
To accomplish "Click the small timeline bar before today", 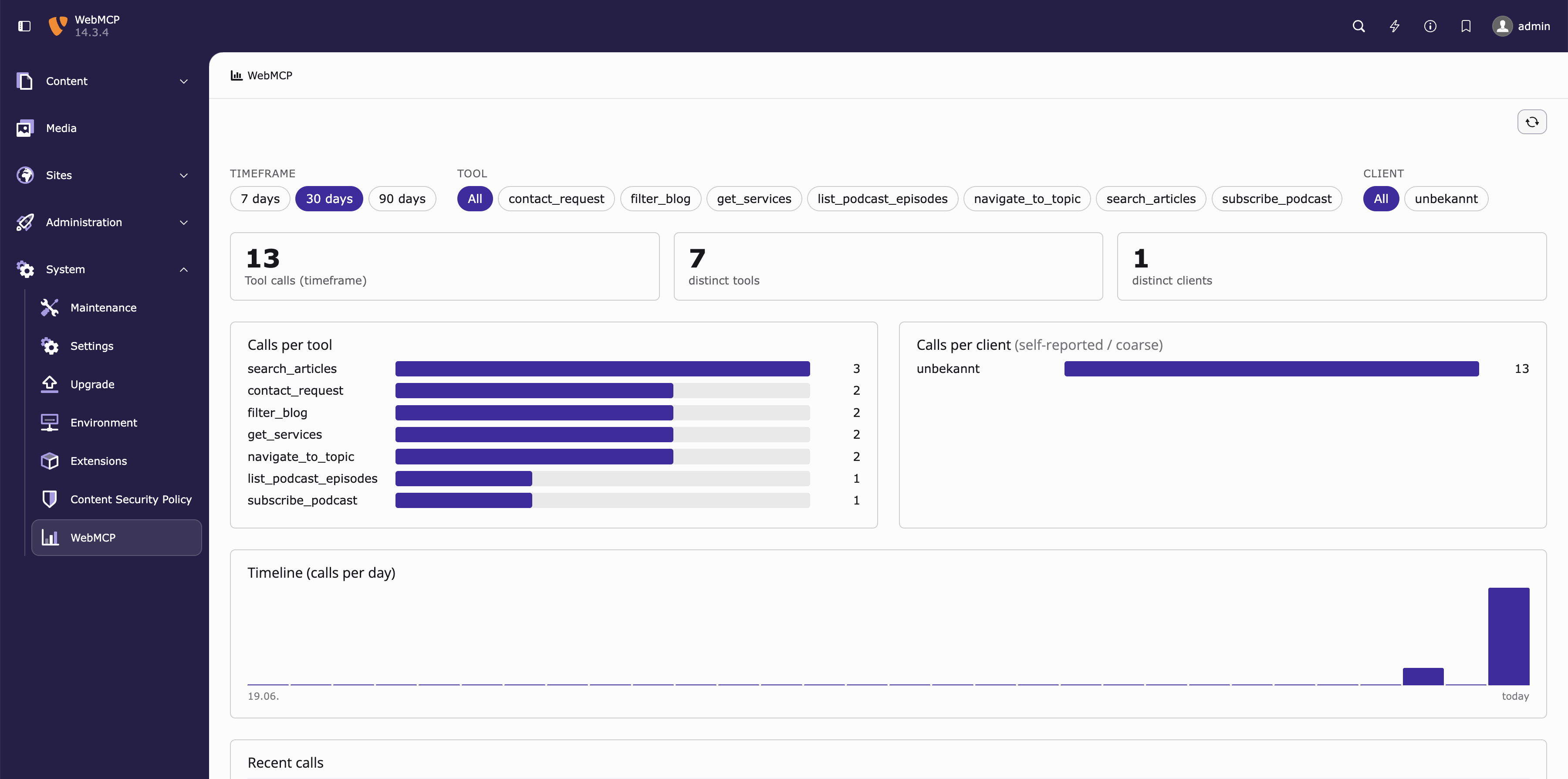I will coord(1423,677).
